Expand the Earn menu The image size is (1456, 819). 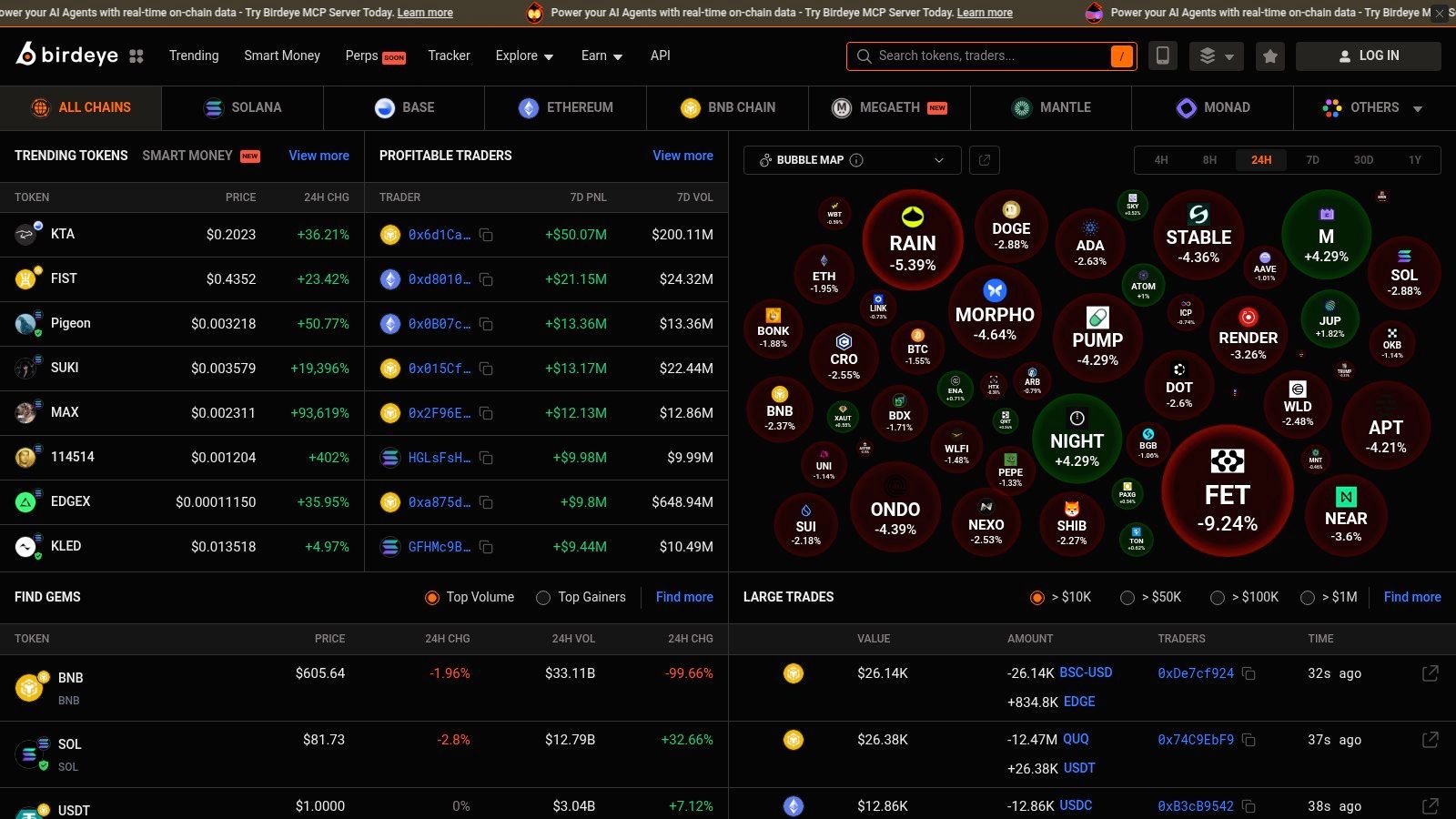(602, 56)
